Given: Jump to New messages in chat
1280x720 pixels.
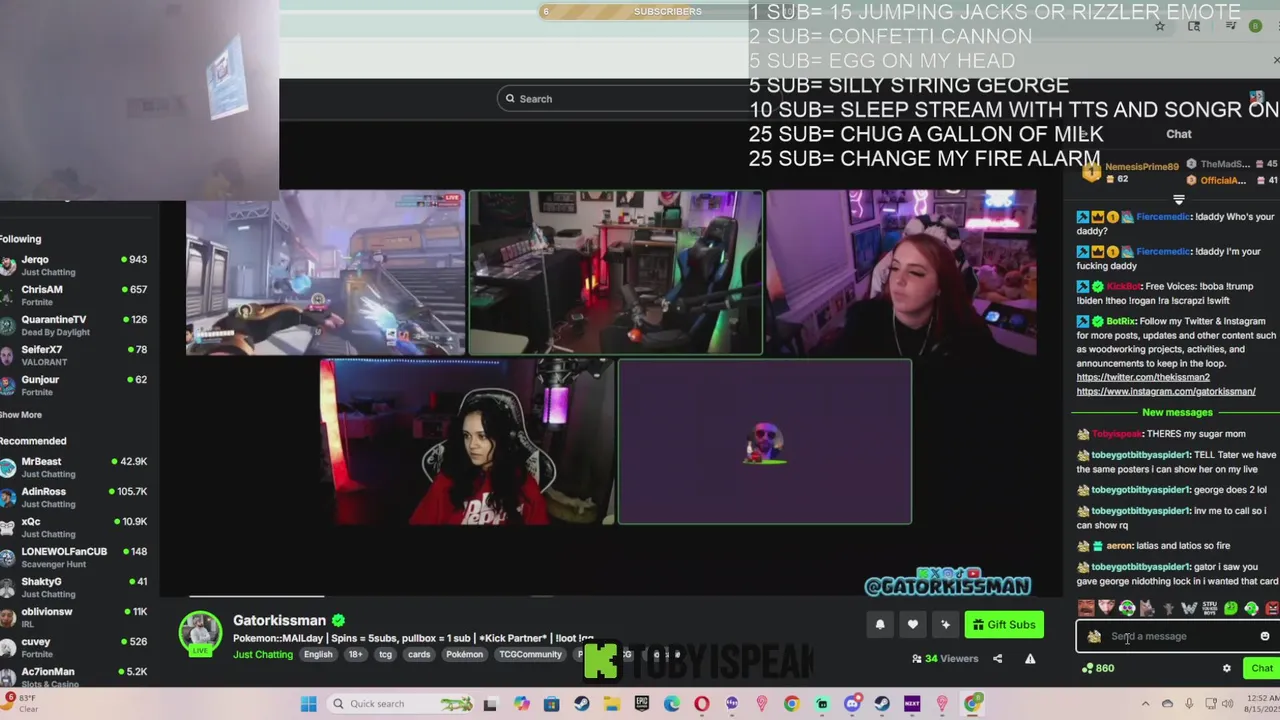Looking at the screenshot, I should pos(1177,412).
